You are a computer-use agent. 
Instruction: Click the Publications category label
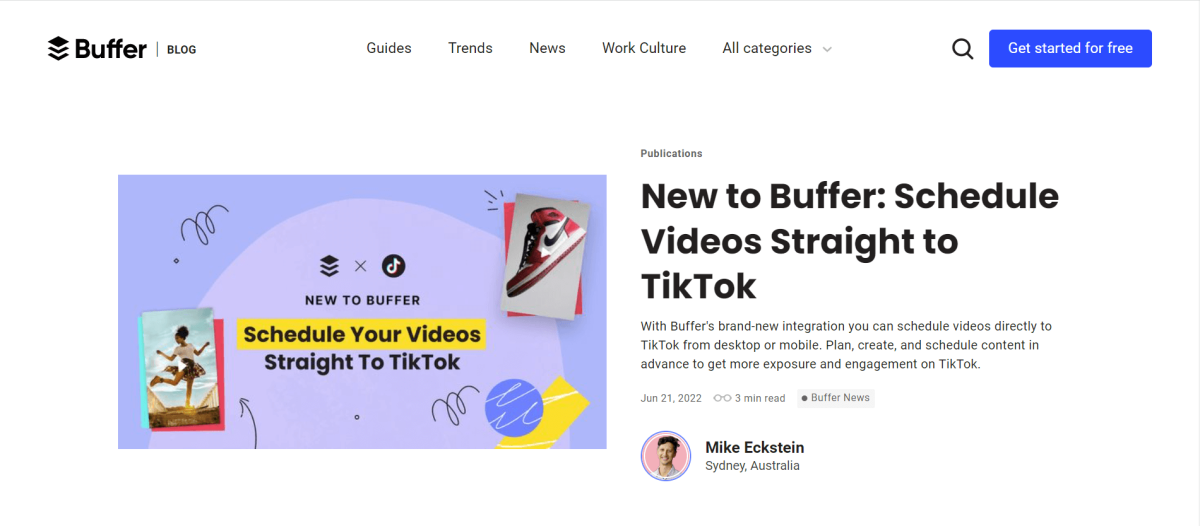click(x=671, y=154)
